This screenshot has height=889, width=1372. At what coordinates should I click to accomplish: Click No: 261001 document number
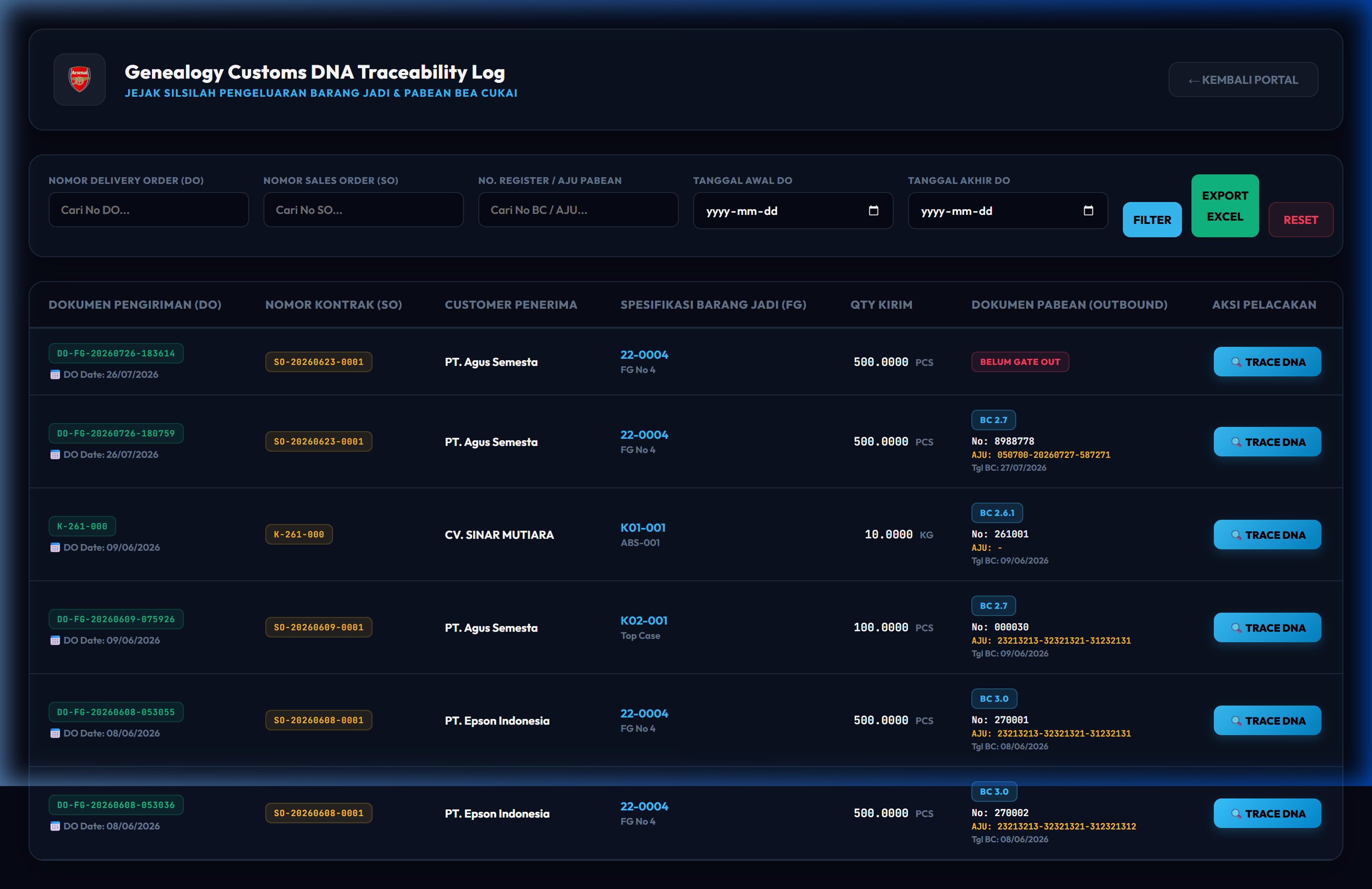pos(1000,535)
